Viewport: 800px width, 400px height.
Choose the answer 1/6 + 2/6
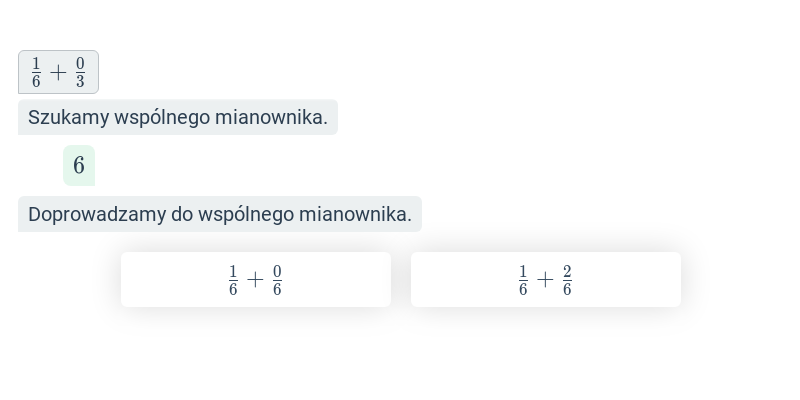click(545, 280)
